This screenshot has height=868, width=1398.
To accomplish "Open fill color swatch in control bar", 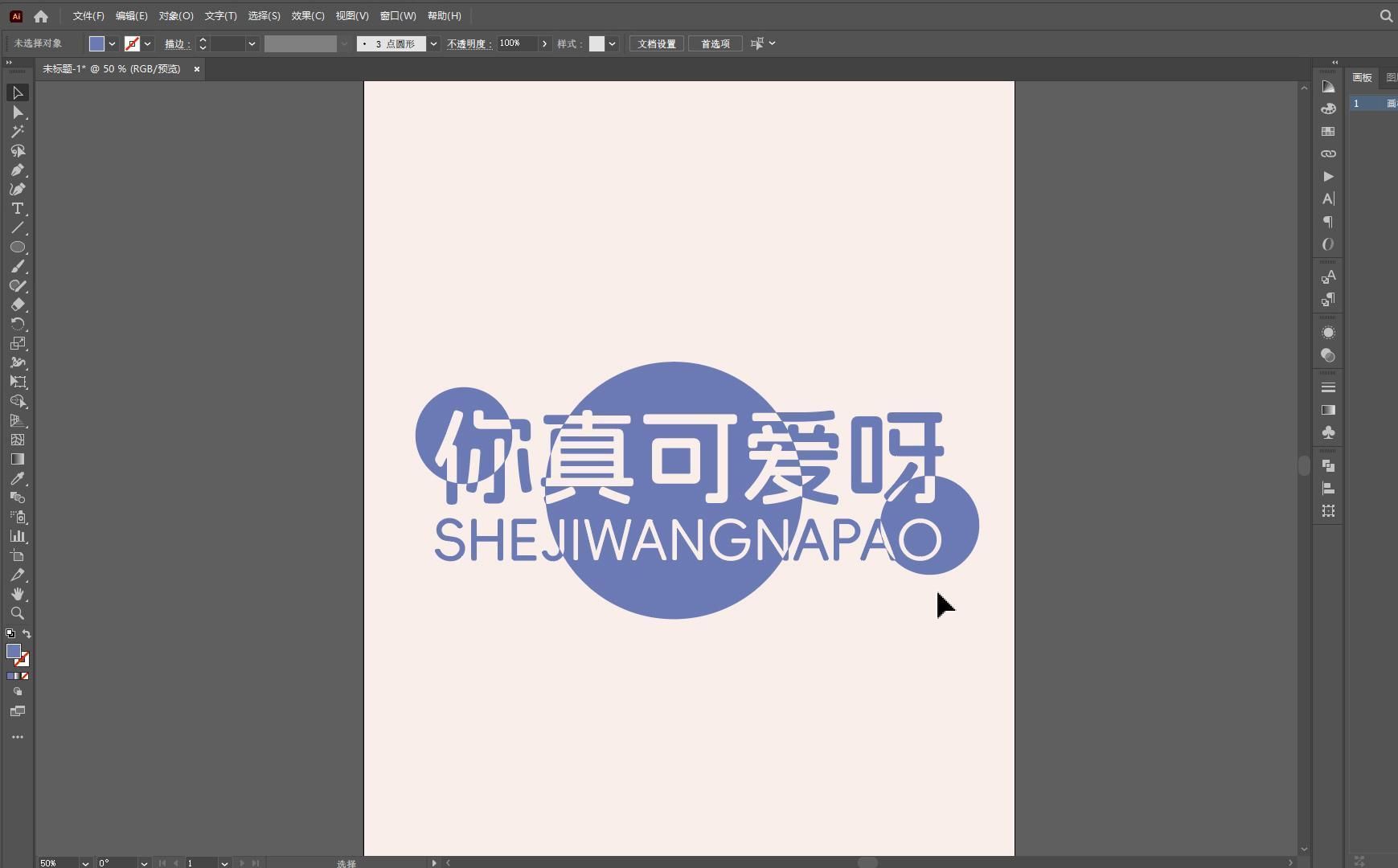I will point(96,44).
